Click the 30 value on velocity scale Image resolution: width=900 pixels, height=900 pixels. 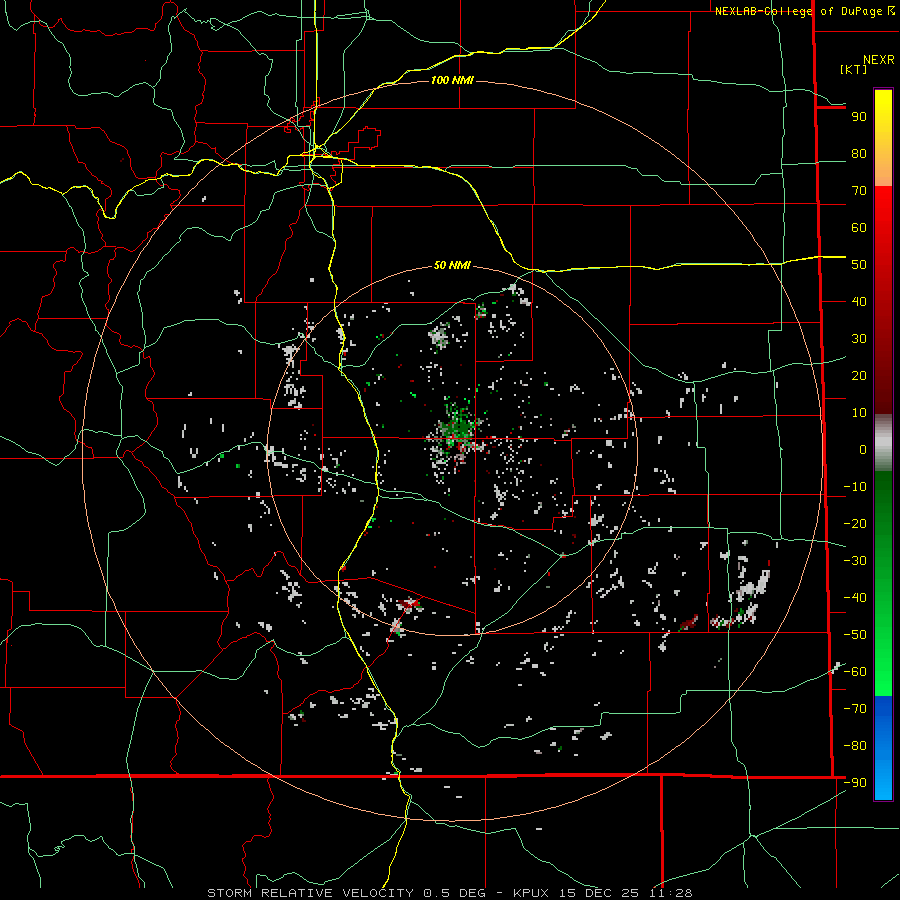(x=859, y=339)
